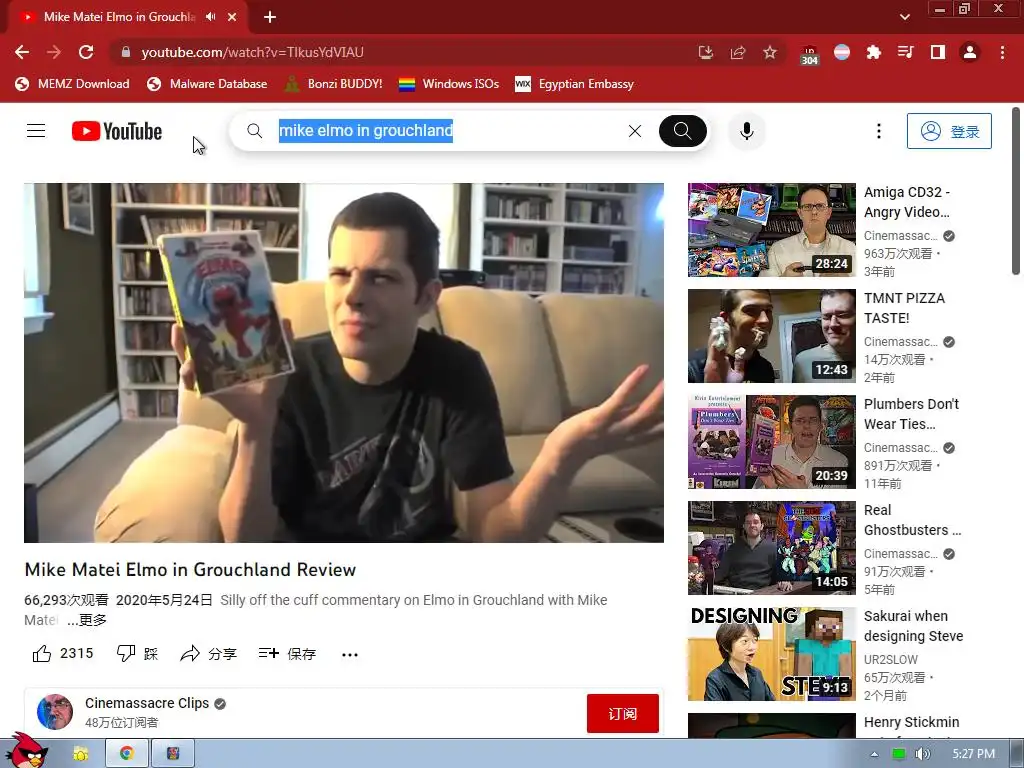The height and width of the screenshot is (768, 1024).
Task: Clear the search query with the X
Action: click(x=635, y=131)
